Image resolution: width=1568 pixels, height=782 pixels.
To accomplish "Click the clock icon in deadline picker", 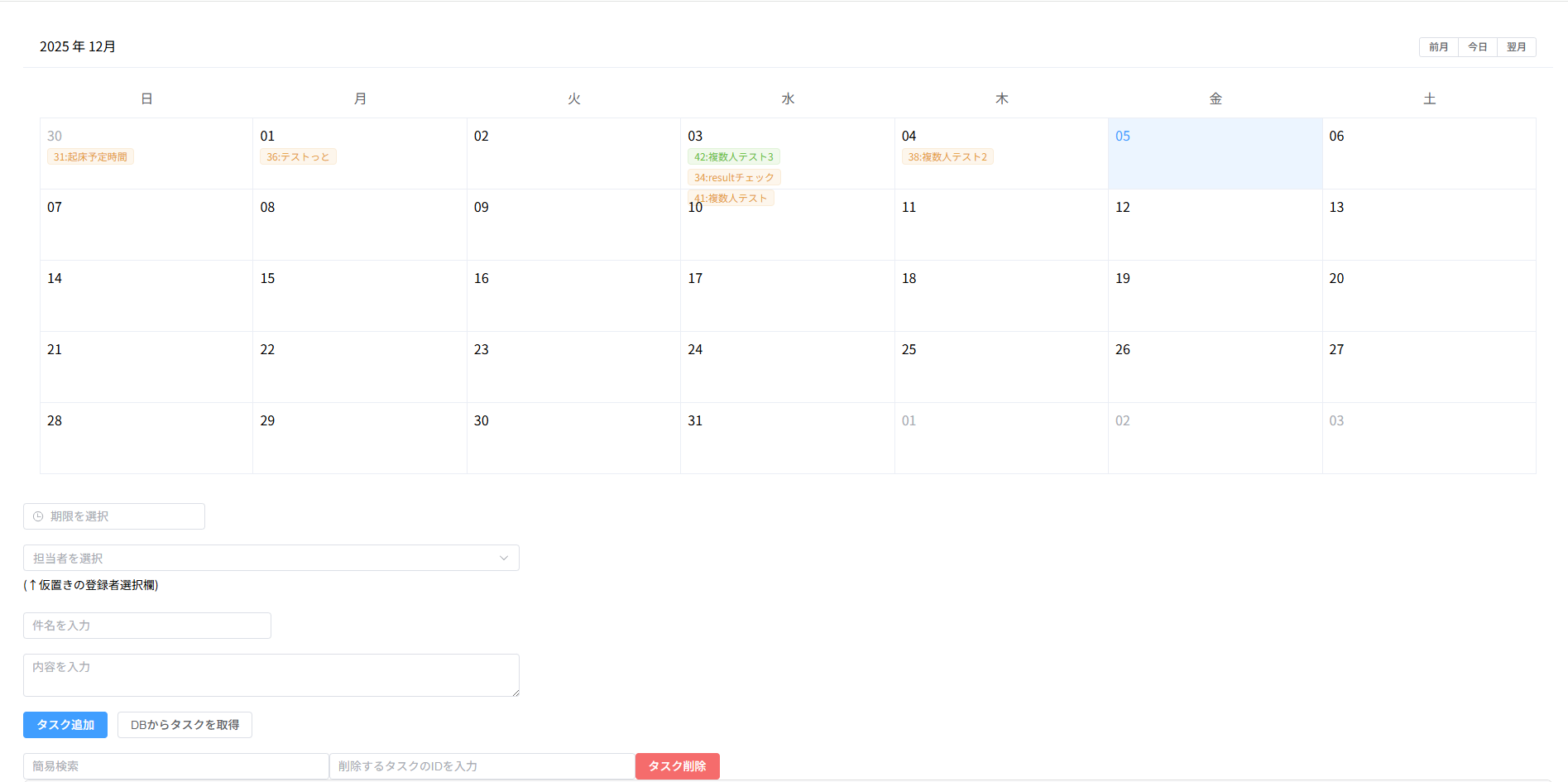I will tap(38, 516).
